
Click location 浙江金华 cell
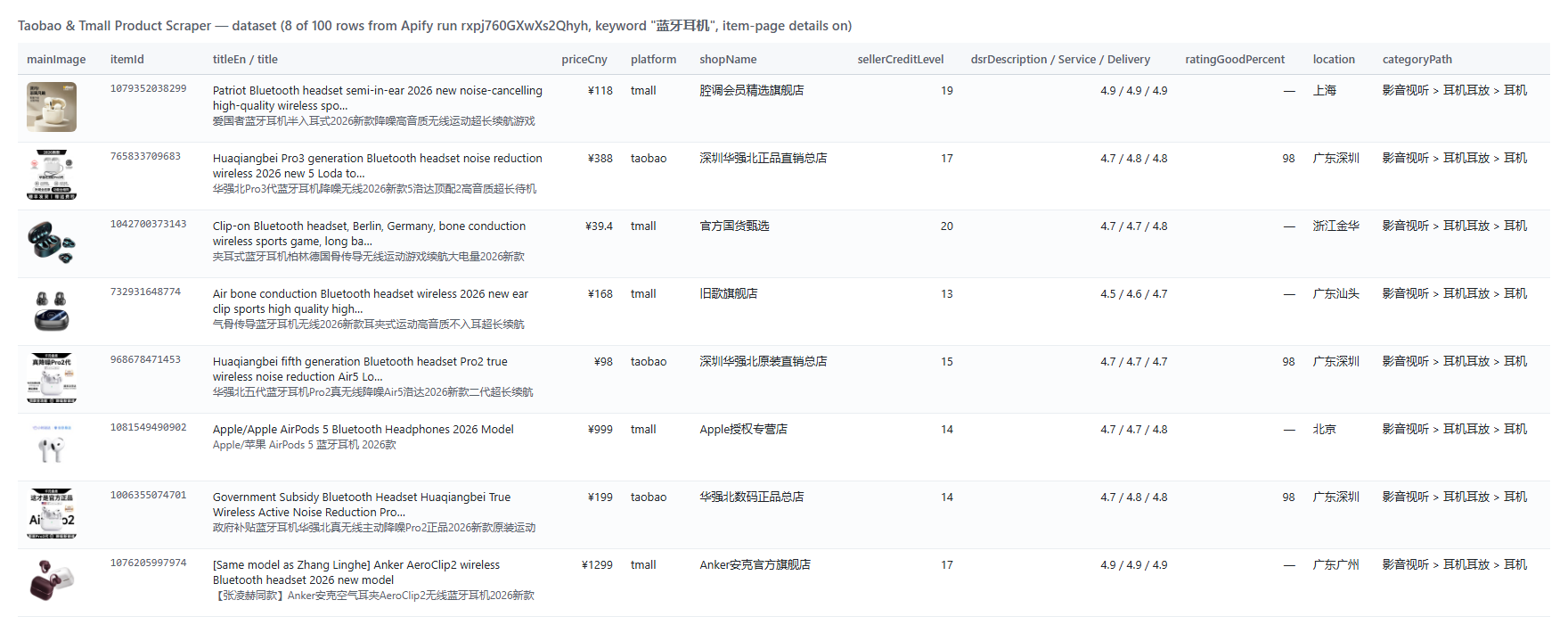click(1336, 226)
